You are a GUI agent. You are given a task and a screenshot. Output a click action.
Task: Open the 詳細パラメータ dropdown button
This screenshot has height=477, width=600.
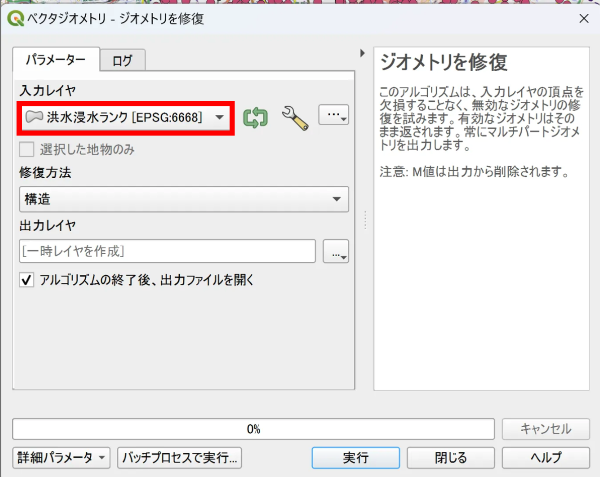(61, 457)
